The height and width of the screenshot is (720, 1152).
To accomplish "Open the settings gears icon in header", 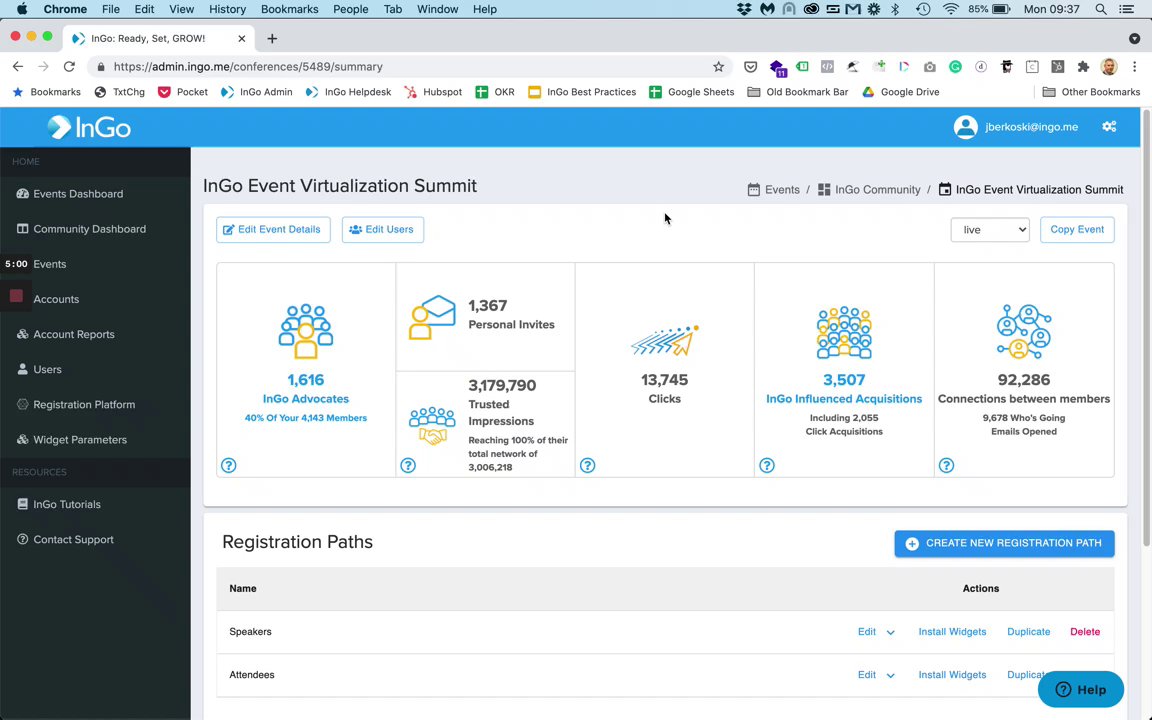I will [x=1109, y=126].
